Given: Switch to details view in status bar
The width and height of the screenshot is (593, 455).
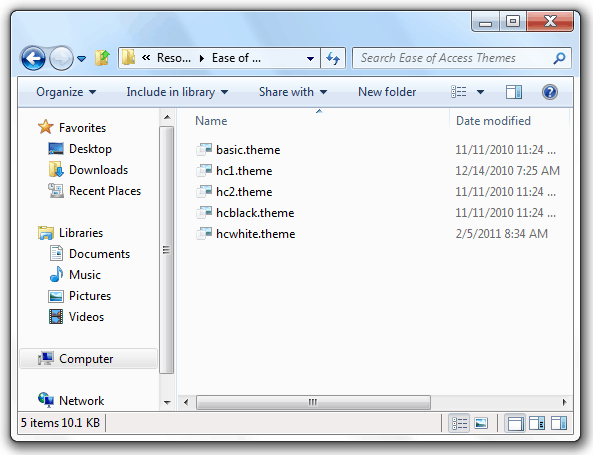Looking at the screenshot, I should (459, 423).
